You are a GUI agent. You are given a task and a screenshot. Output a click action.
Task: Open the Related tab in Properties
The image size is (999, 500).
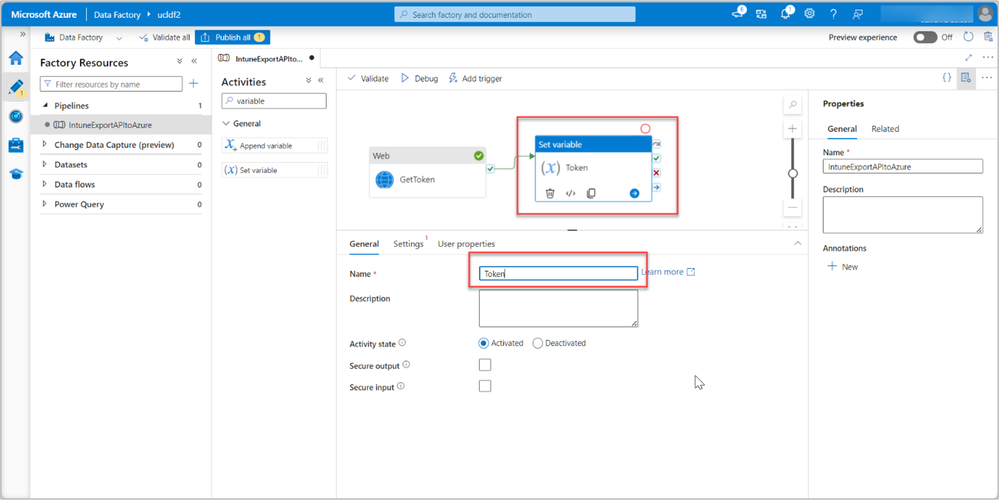click(885, 129)
